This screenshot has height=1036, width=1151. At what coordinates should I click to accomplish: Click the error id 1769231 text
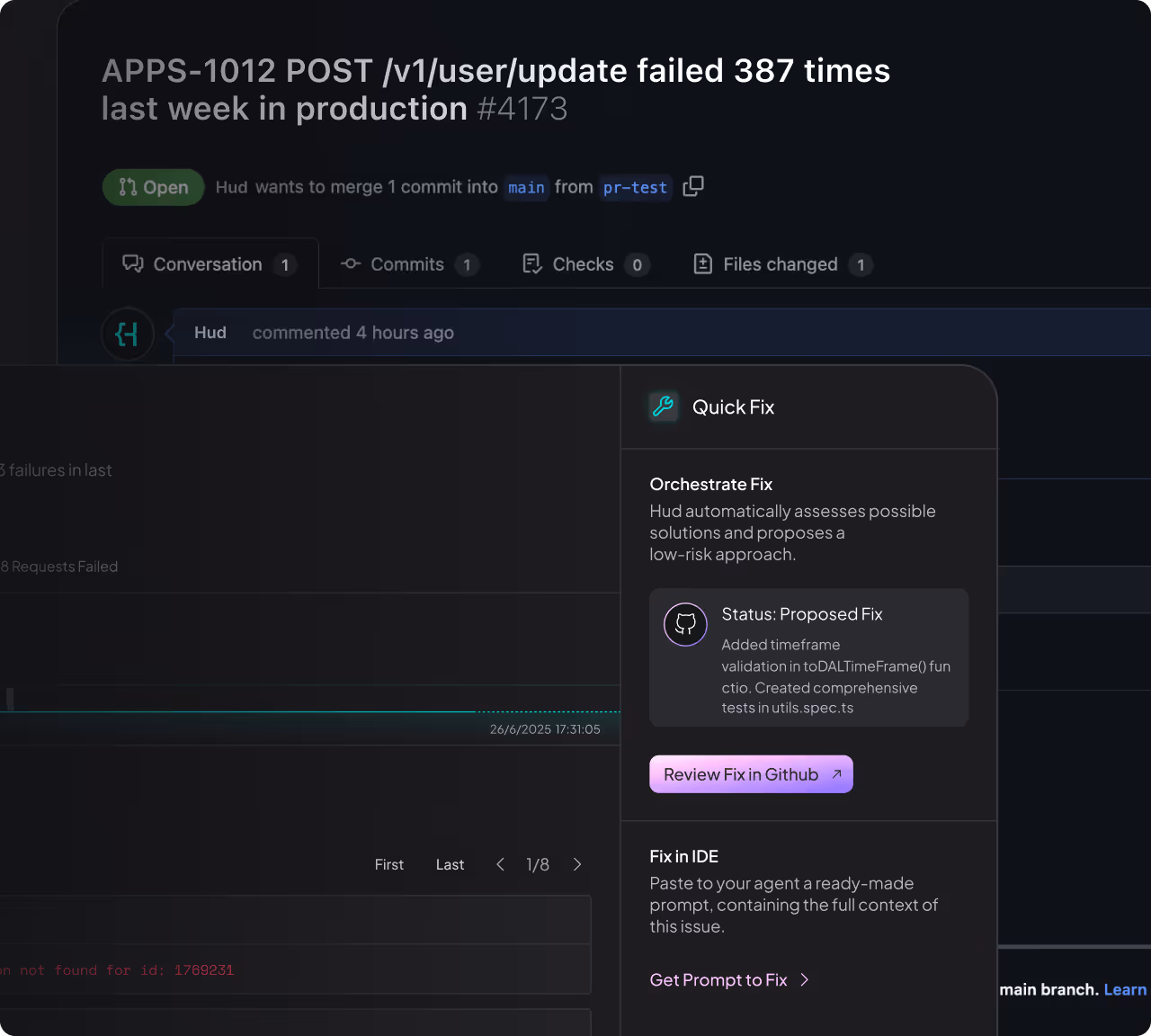[x=204, y=970]
